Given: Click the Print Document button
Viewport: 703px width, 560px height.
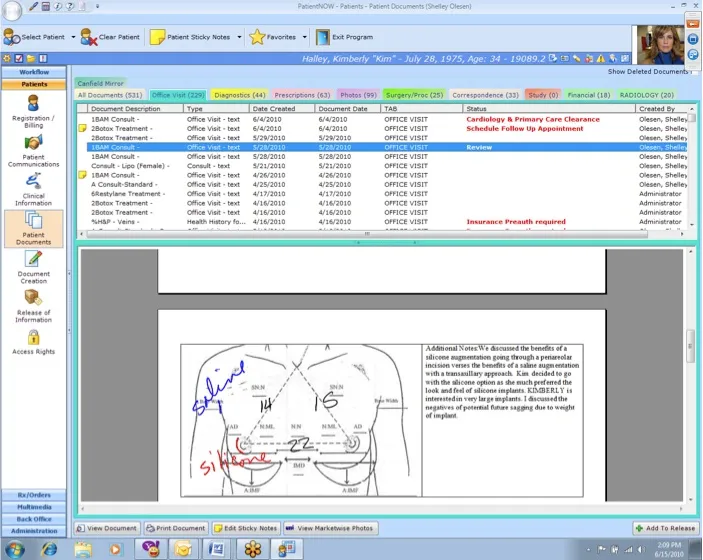Looking at the screenshot, I should point(176,528).
